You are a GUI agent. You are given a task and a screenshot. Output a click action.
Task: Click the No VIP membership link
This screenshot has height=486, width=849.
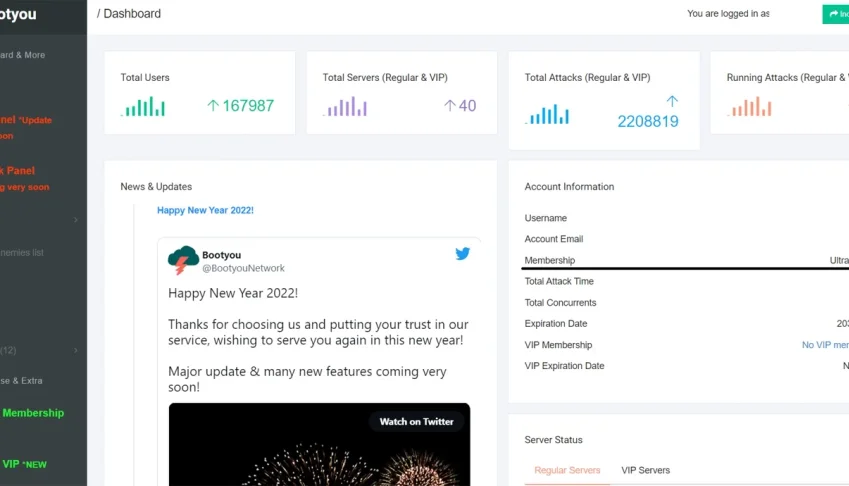pos(825,345)
